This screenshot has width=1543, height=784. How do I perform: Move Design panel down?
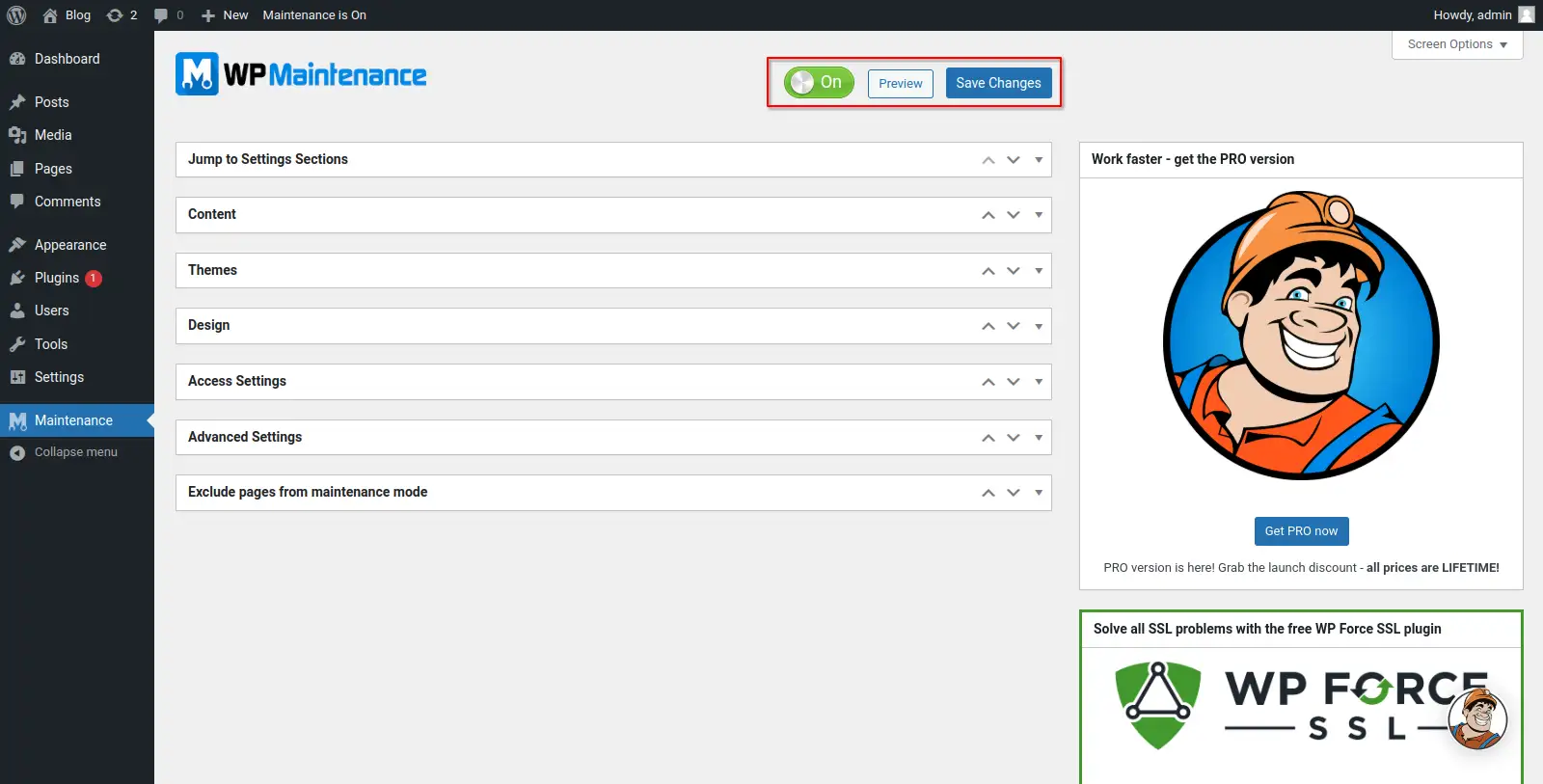click(1014, 326)
